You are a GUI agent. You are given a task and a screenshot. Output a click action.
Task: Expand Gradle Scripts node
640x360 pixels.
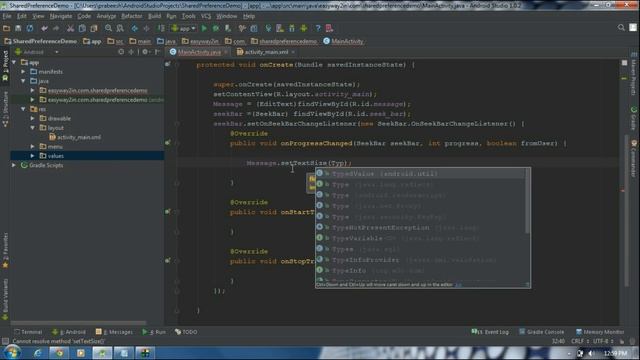14,165
